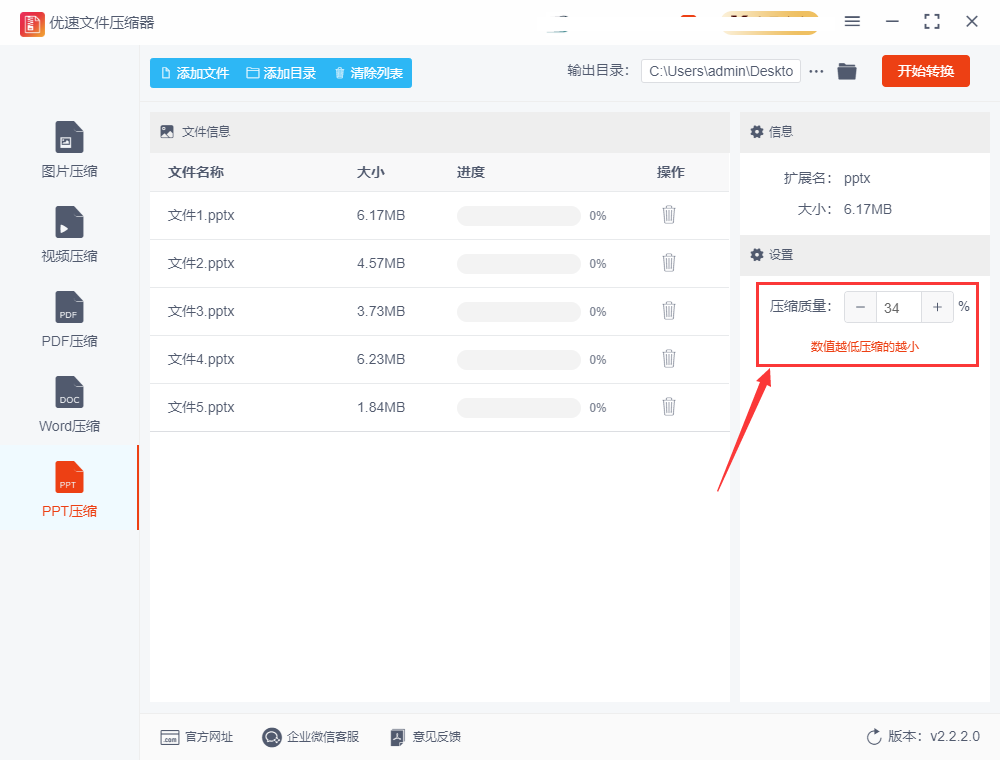
Task: Select the 文件2.pptx row name
Action: tap(201, 263)
